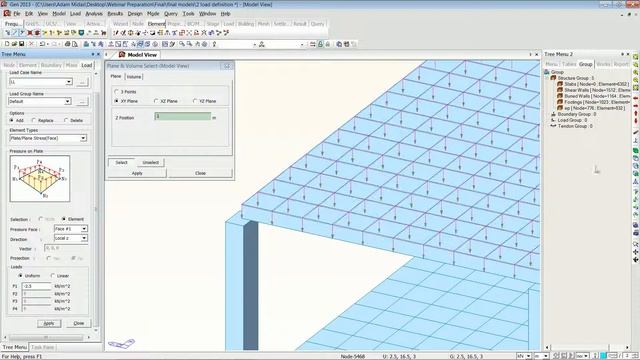Screen dimensions: 640x360
Task: Open the Load Case Name dropdown
Action: click(69, 82)
